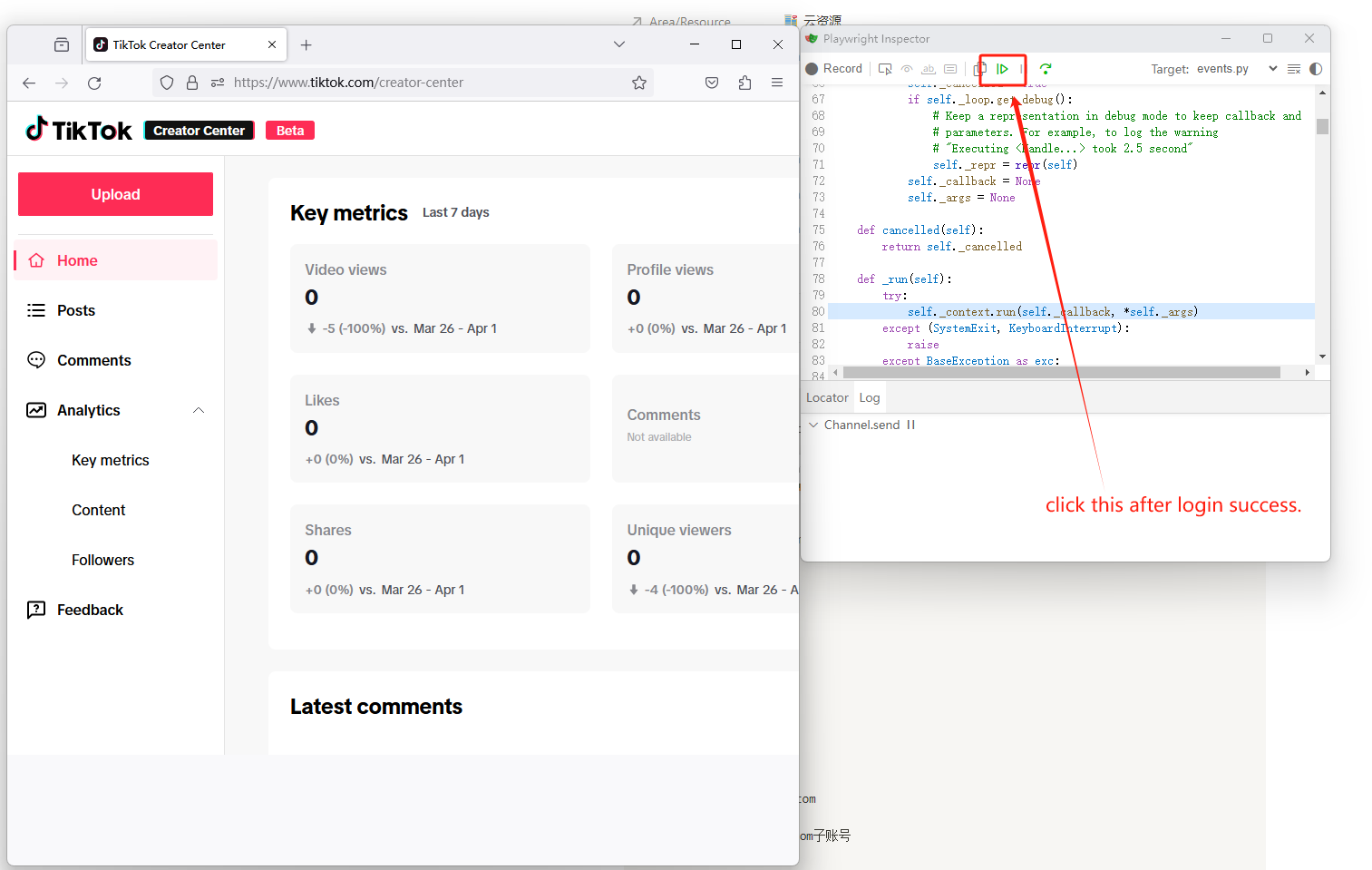The width and height of the screenshot is (1372, 870).
Task: Click the TikTok logo
Action: click(x=79, y=130)
